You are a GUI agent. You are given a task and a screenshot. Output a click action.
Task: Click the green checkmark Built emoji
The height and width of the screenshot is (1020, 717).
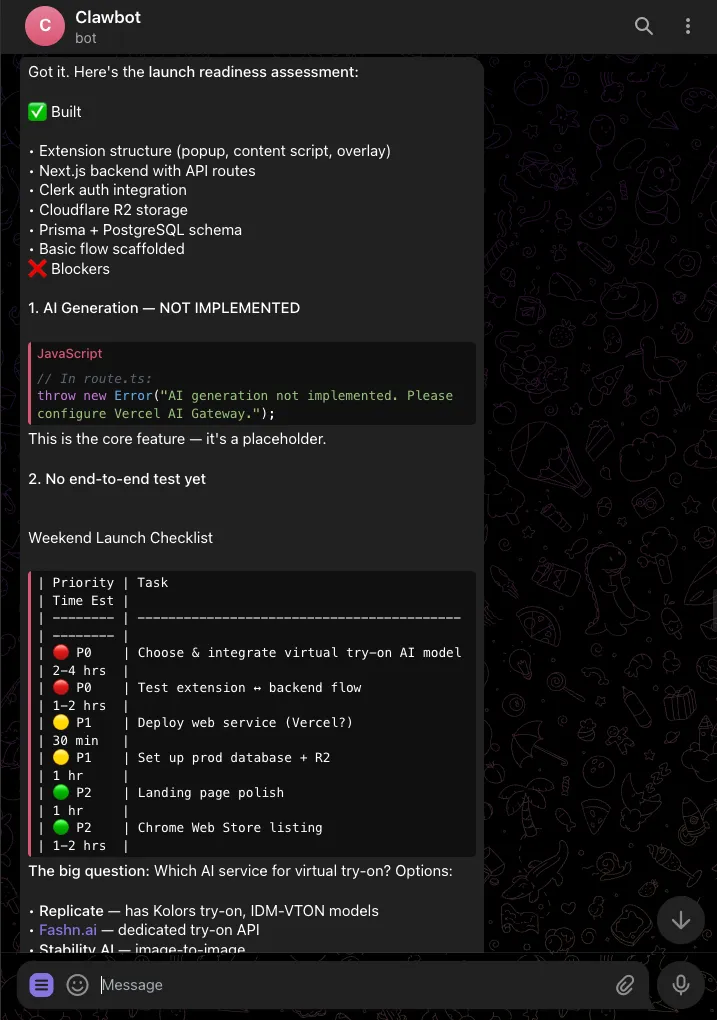point(37,112)
